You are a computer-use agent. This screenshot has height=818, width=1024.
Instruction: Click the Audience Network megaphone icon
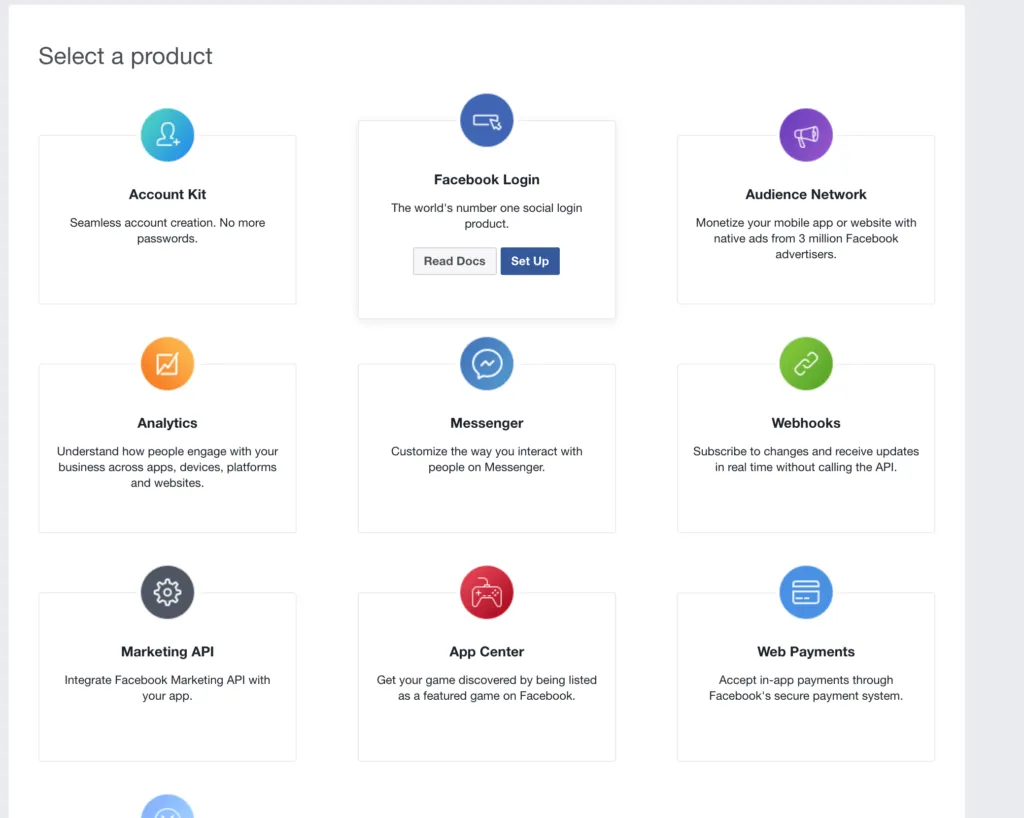[x=806, y=135]
